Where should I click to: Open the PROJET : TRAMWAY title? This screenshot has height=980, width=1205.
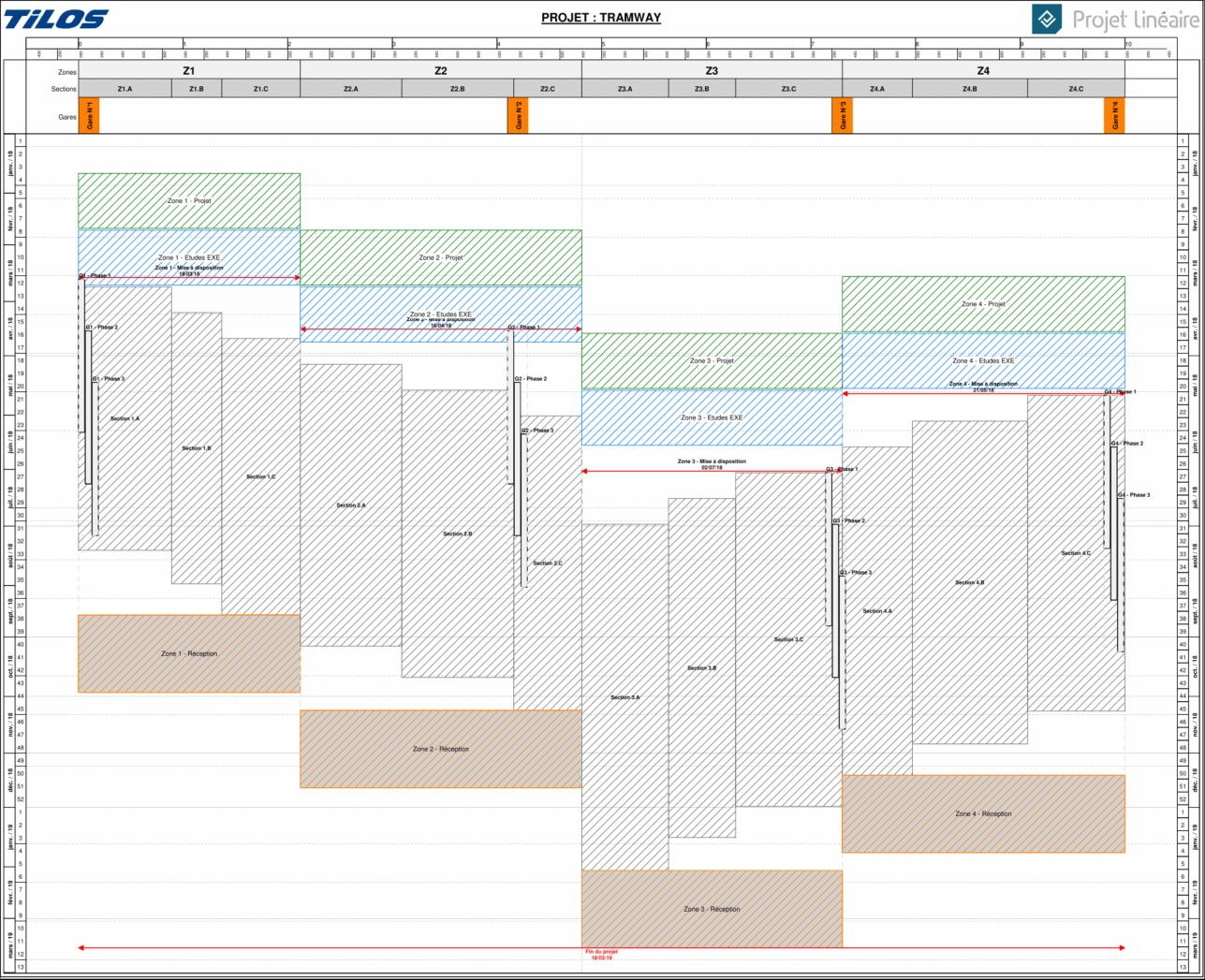[x=601, y=18]
